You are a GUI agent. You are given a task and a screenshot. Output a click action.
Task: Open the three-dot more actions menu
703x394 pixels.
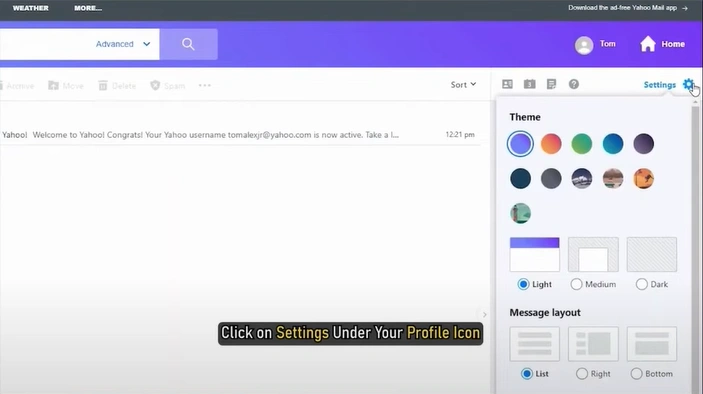click(205, 85)
